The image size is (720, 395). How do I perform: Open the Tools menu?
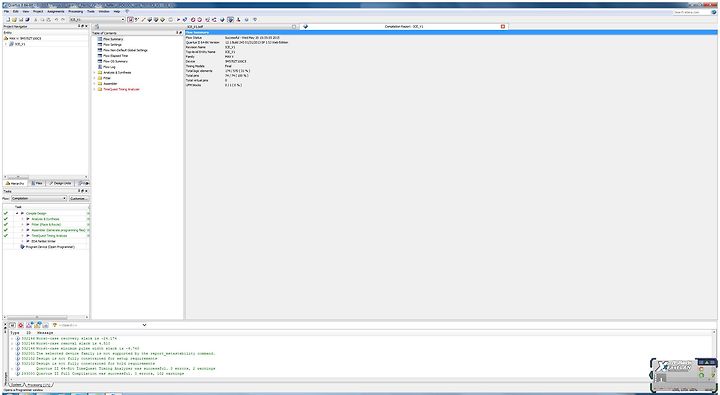(90, 11)
